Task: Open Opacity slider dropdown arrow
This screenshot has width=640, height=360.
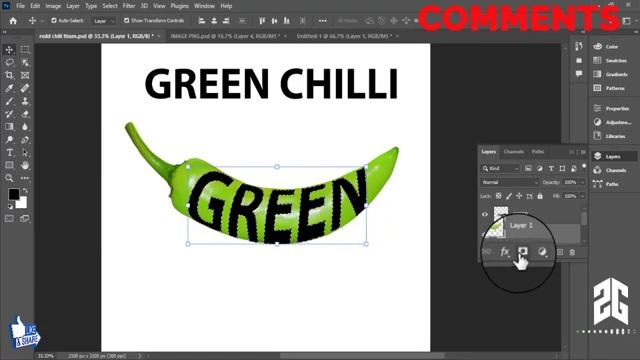Action: (582, 182)
